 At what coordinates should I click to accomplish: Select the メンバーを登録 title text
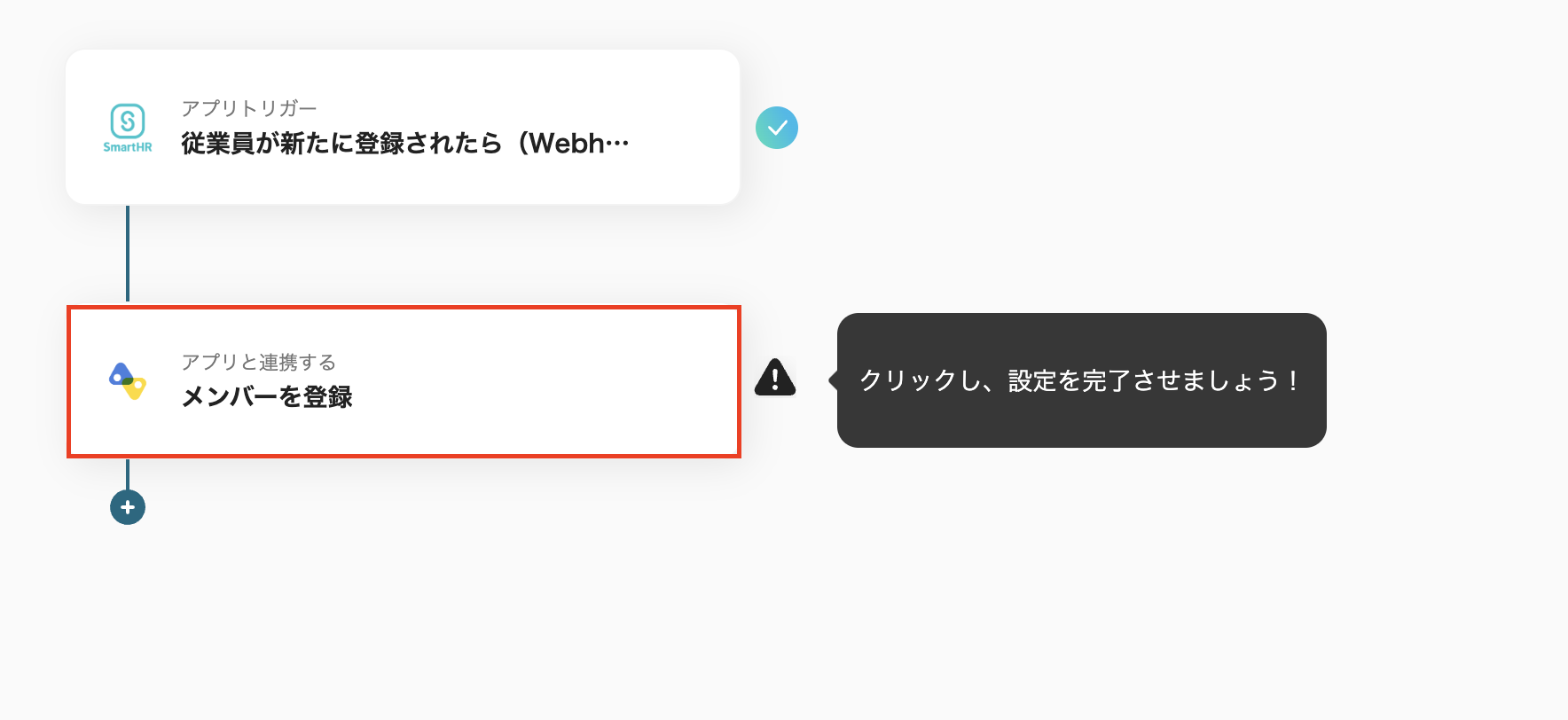click(265, 398)
